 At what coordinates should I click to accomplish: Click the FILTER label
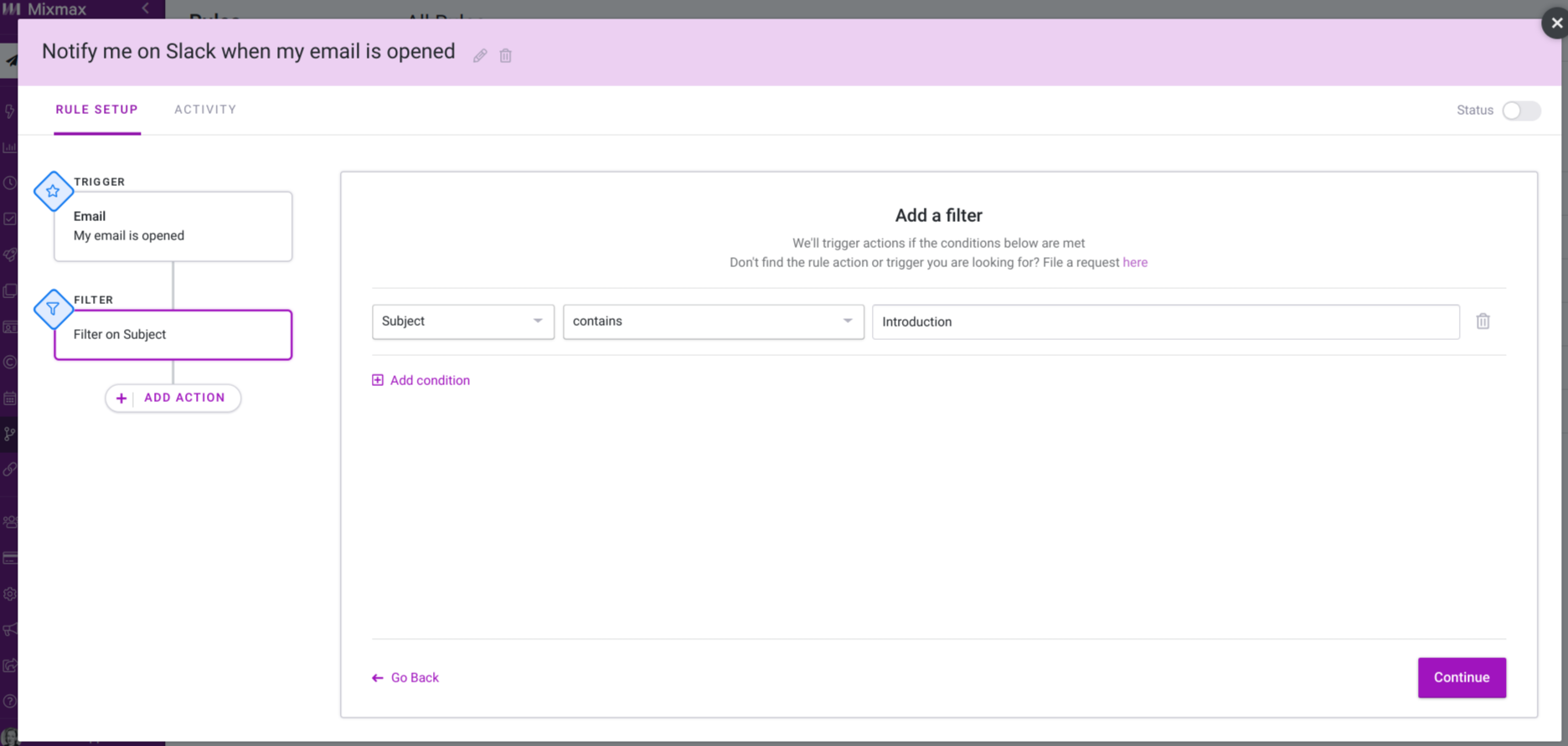[94, 300]
